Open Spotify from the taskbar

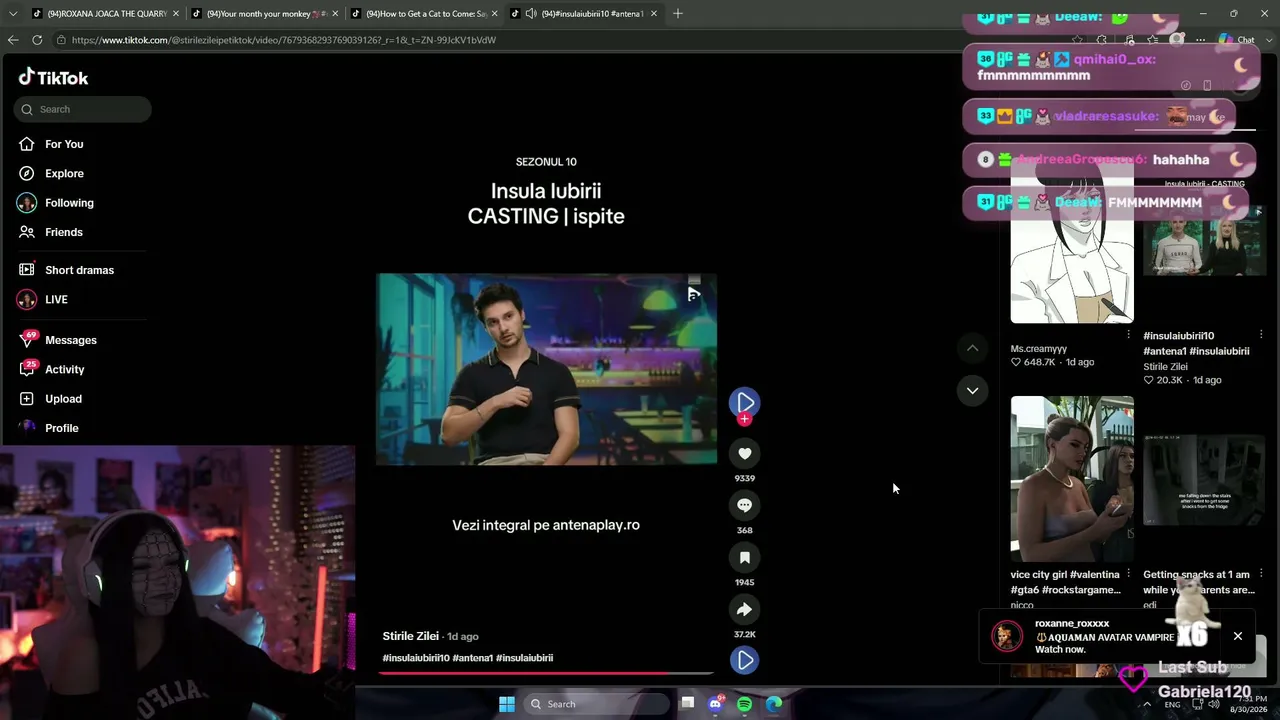pyautogui.click(x=744, y=704)
